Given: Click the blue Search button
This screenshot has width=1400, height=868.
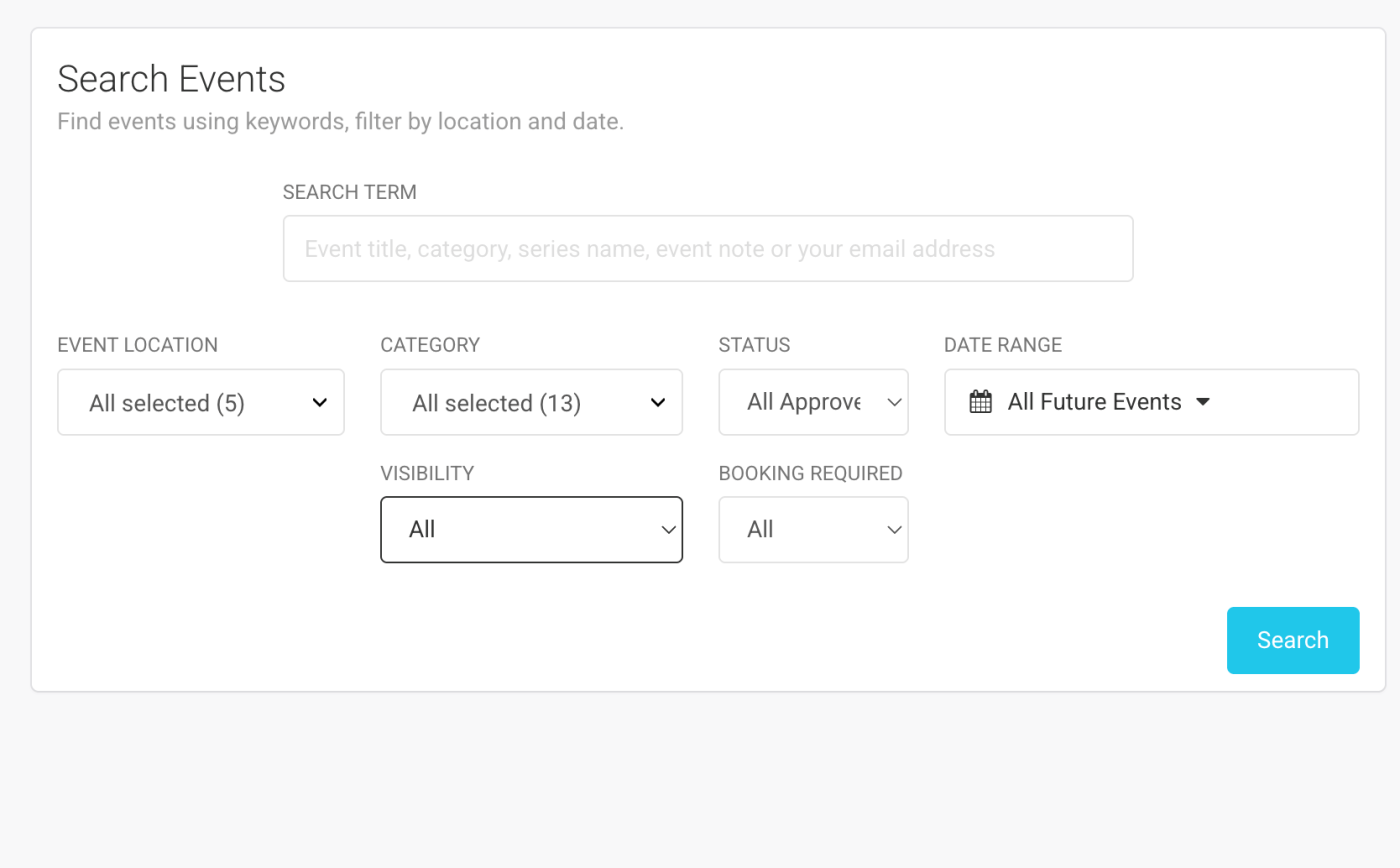Looking at the screenshot, I should pos(1293,640).
